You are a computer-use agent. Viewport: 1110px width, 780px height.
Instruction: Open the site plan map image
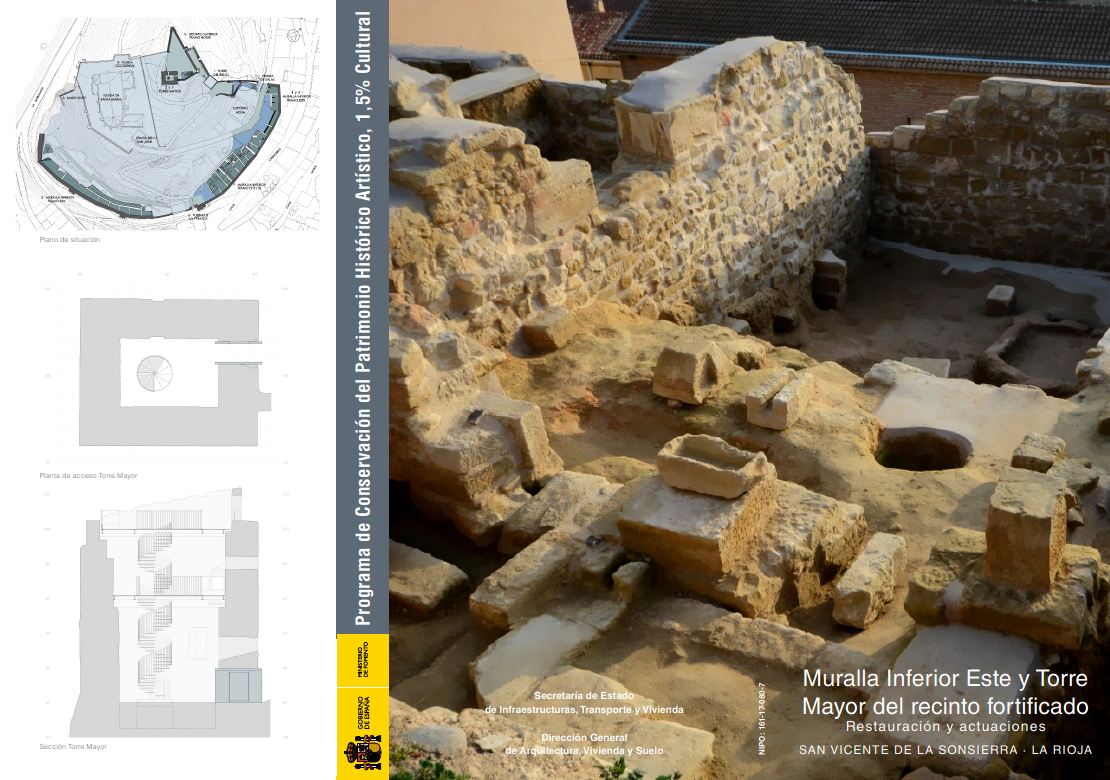[x=168, y=125]
